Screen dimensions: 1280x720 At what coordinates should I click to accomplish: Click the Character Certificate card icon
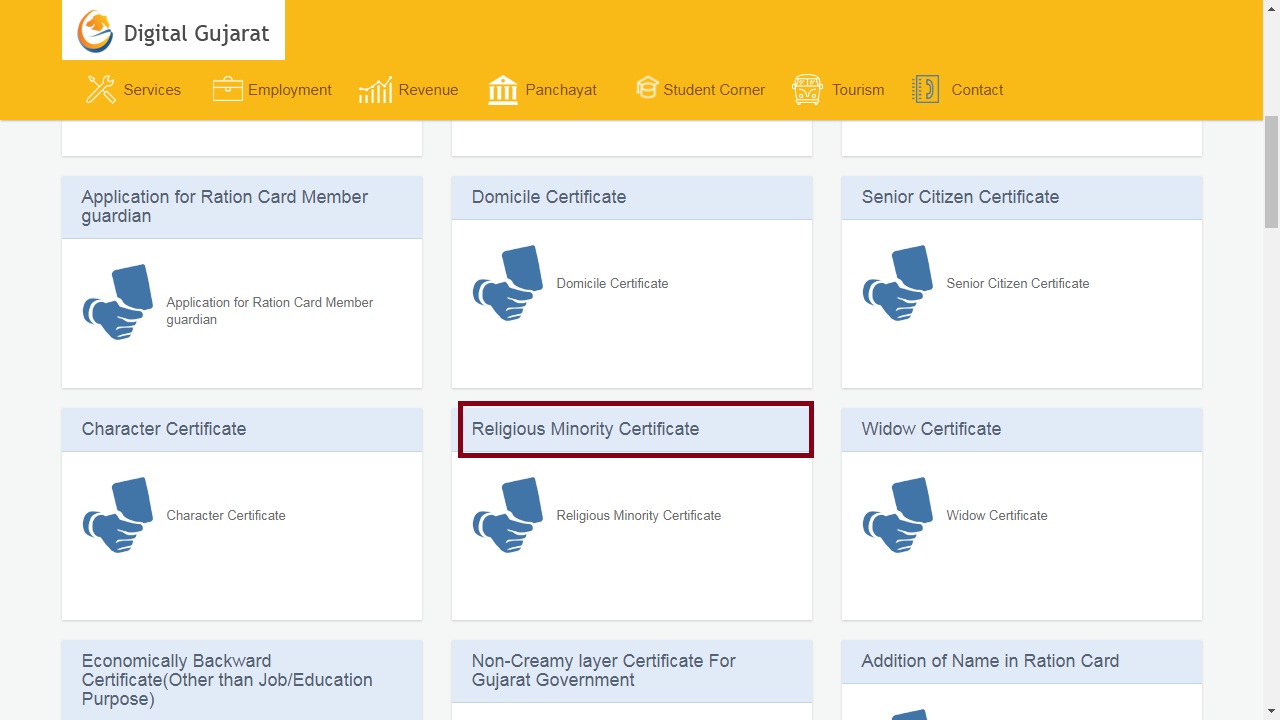117,515
